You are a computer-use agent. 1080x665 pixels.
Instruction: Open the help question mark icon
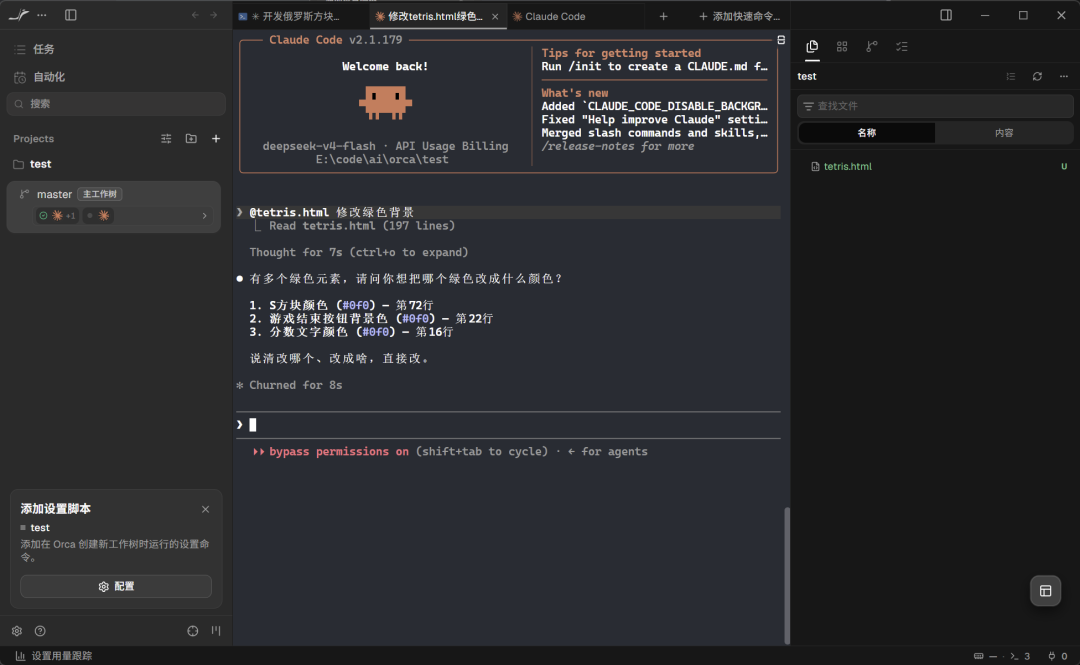point(40,631)
